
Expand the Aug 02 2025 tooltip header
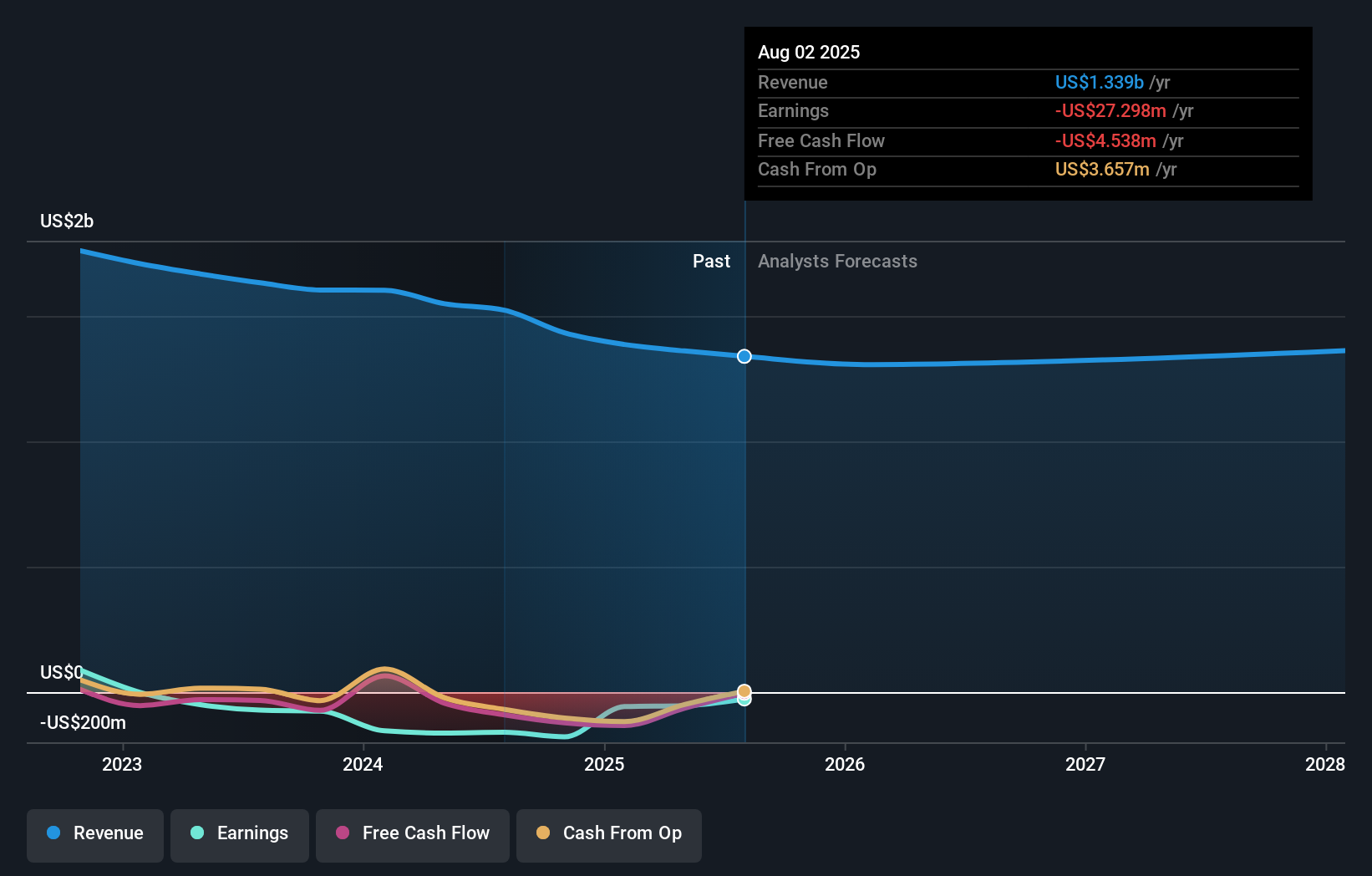click(809, 52)
